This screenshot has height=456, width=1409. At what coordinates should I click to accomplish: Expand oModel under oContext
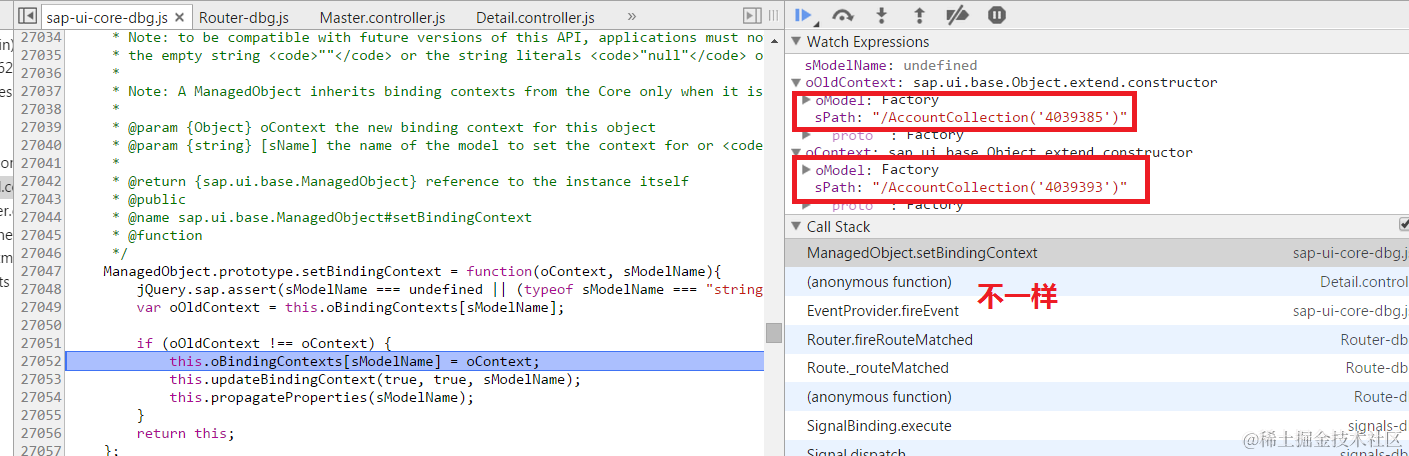pos(807,170)
